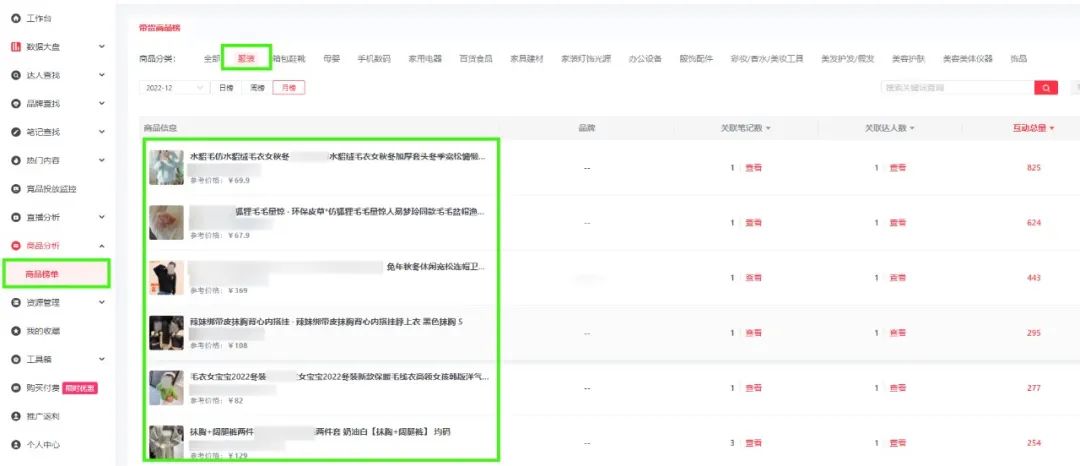1080x466 pixels.
Task: Select the 日榜 daily ranking option
Action: click(x=227, y=88)
